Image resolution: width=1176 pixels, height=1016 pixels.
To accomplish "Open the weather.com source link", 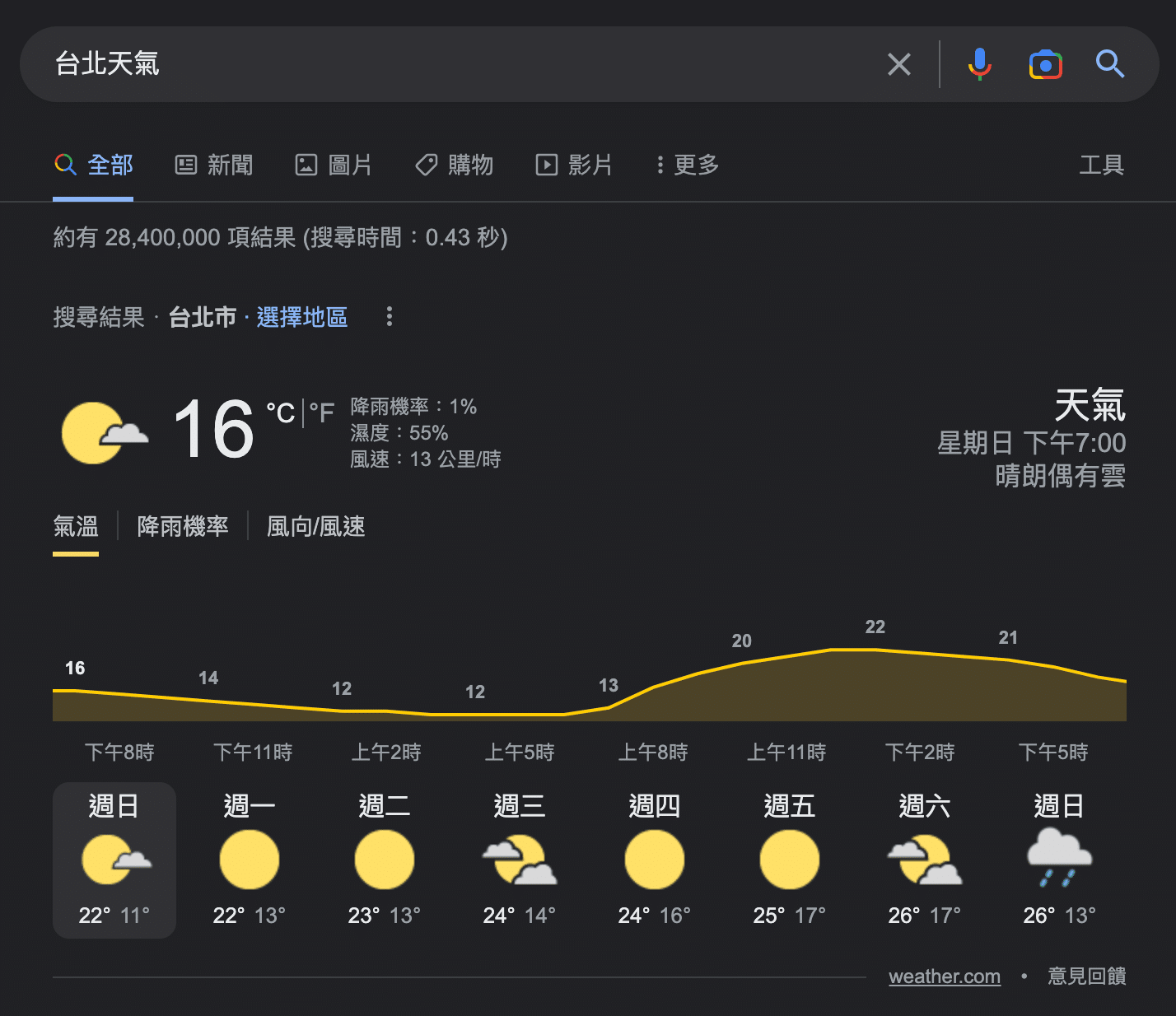I will tap(945, 976).
